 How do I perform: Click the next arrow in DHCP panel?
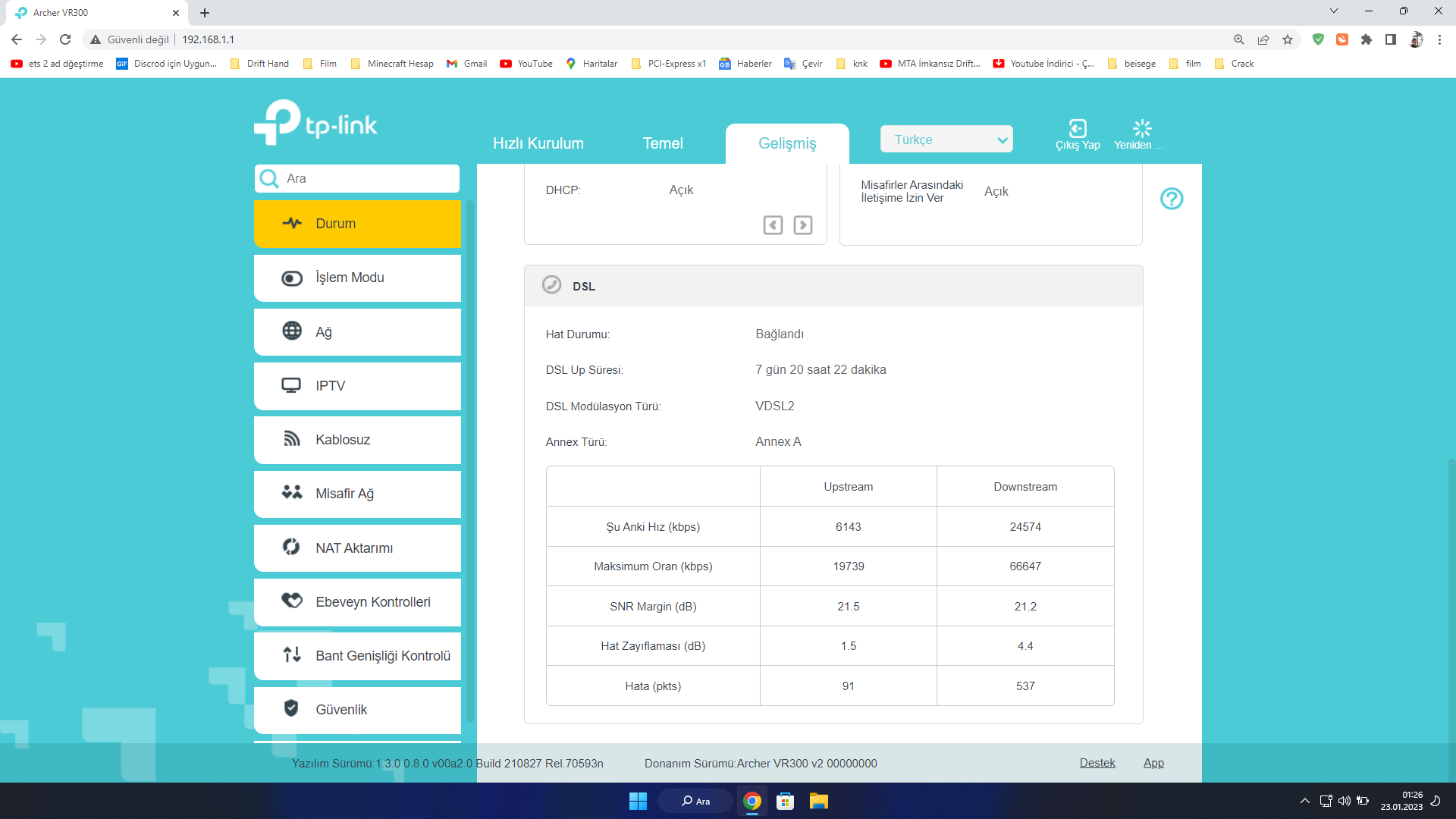pos(802,225)
